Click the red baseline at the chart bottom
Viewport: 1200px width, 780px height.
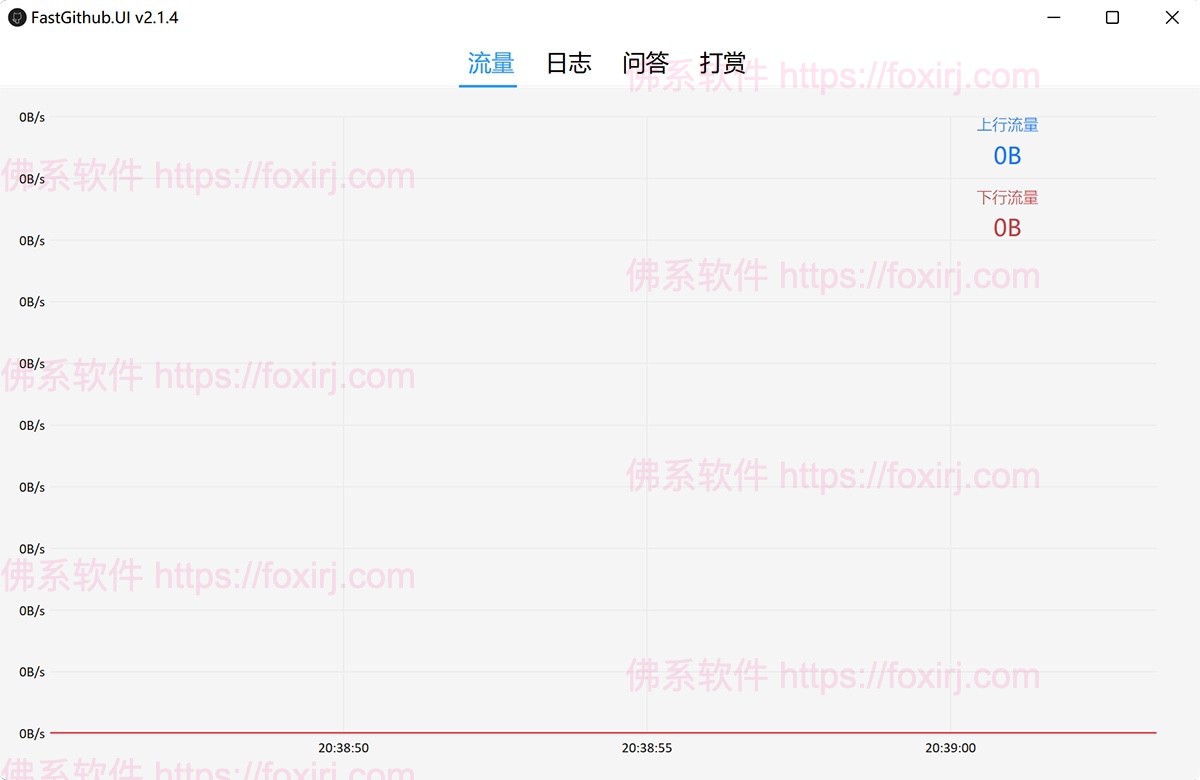pyautogui.click(x=600, y=732)
